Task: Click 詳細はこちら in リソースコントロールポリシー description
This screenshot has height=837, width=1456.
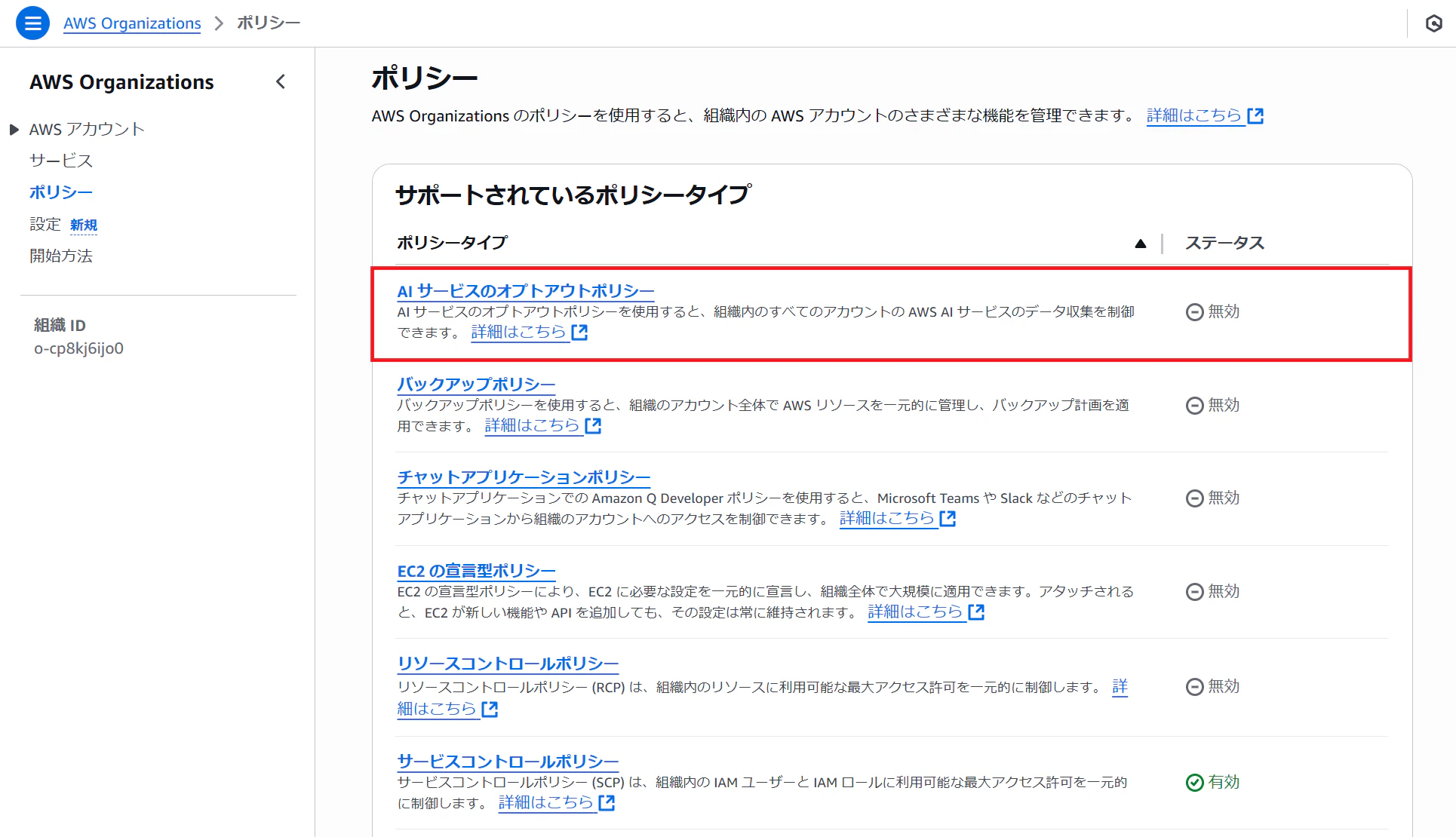Action: click(437, 709)
